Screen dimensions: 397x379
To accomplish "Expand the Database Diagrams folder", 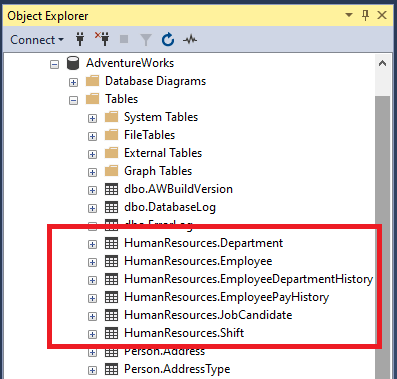I will [x=73, y=82].
